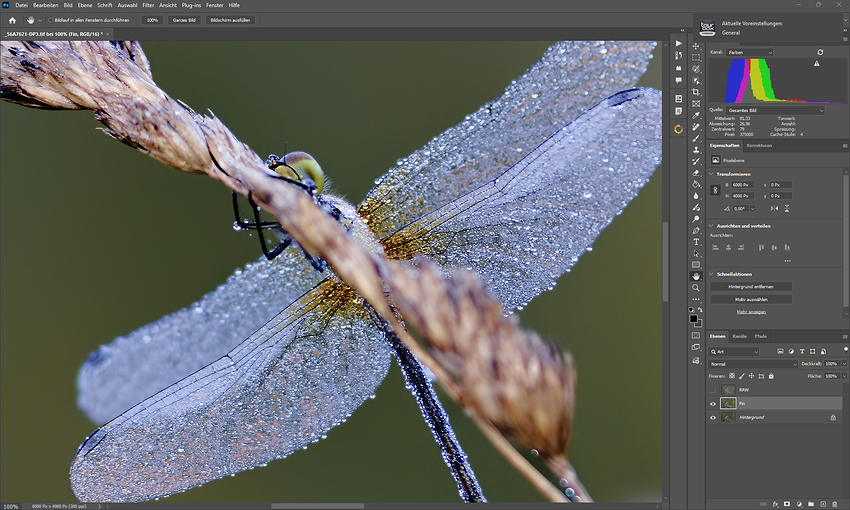Open the Fenster menu
Viewport: 850px width, 510px height.
tap(215, 5)
